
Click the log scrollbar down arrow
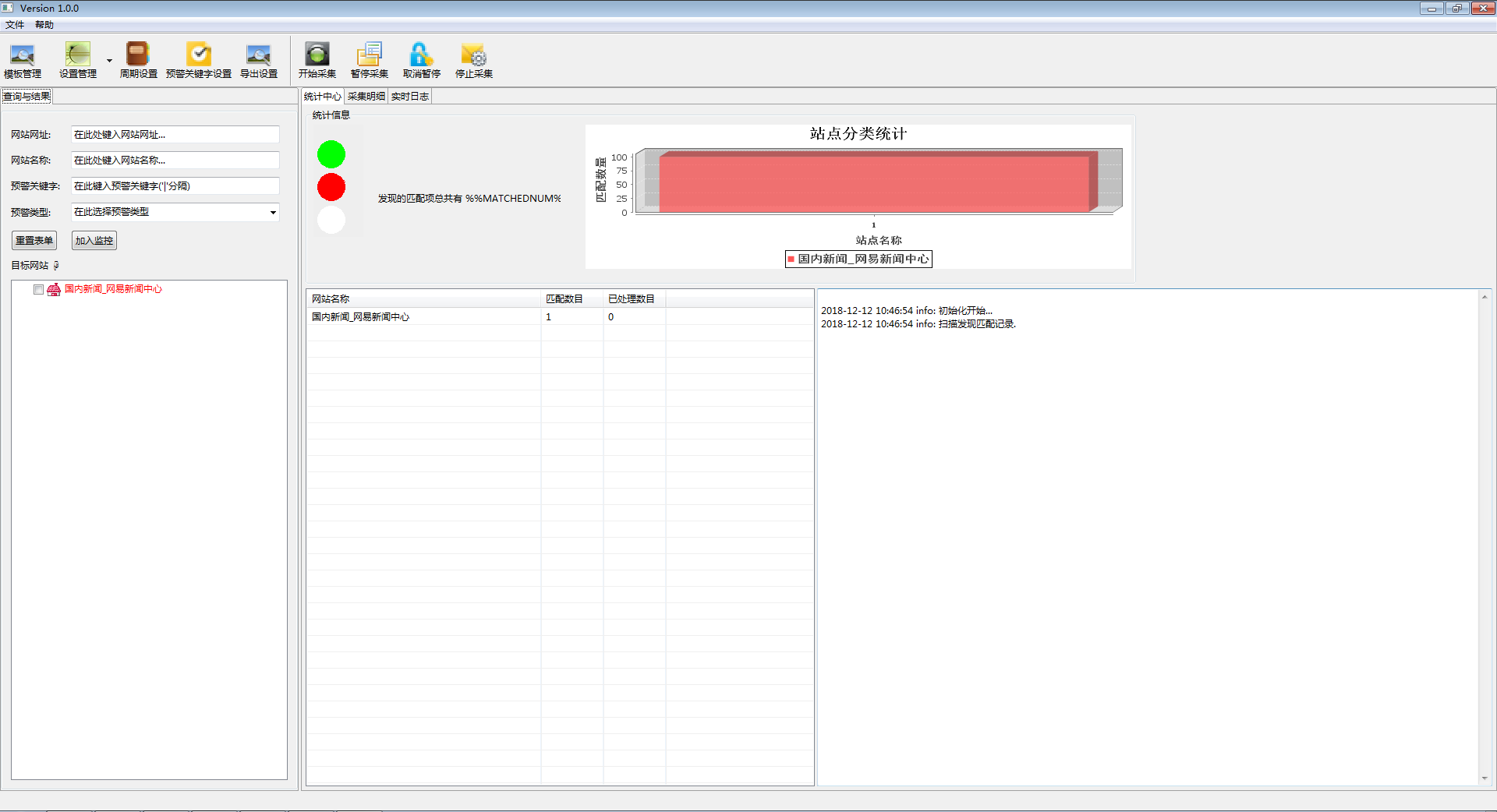(1485, 778)
